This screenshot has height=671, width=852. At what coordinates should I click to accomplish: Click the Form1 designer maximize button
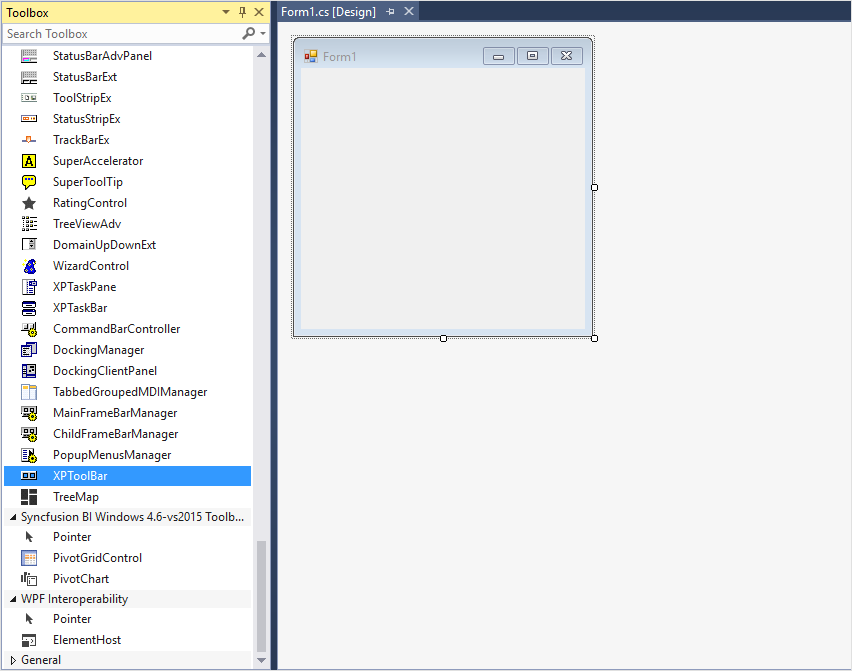(532, 56)
